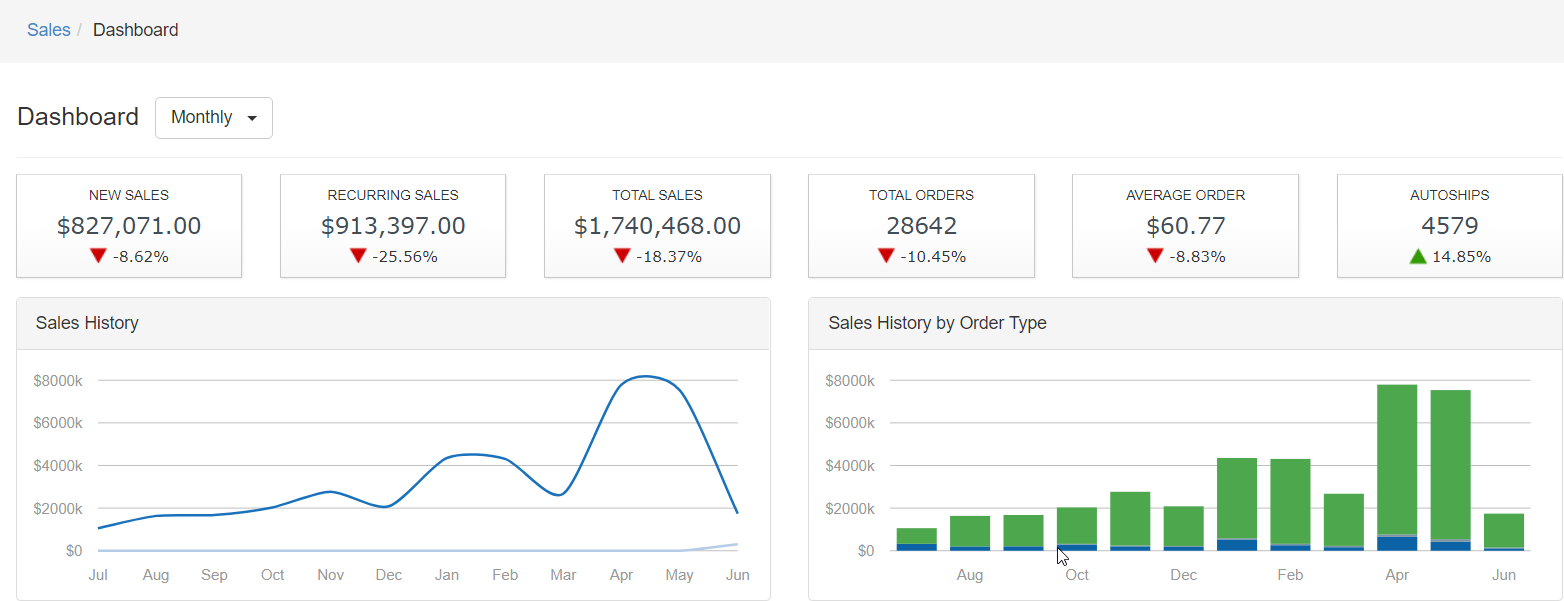Click the tall green April bar
This screenshot has height=601, width=1564.
click(x=1397, y=460)
